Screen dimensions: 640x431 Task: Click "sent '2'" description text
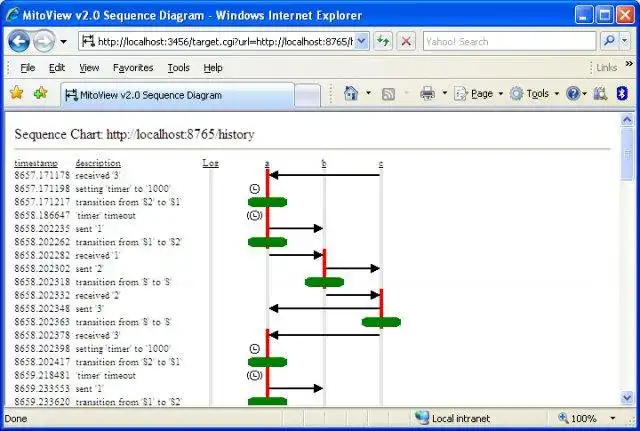pyautogui.click(x=89, y=269)
